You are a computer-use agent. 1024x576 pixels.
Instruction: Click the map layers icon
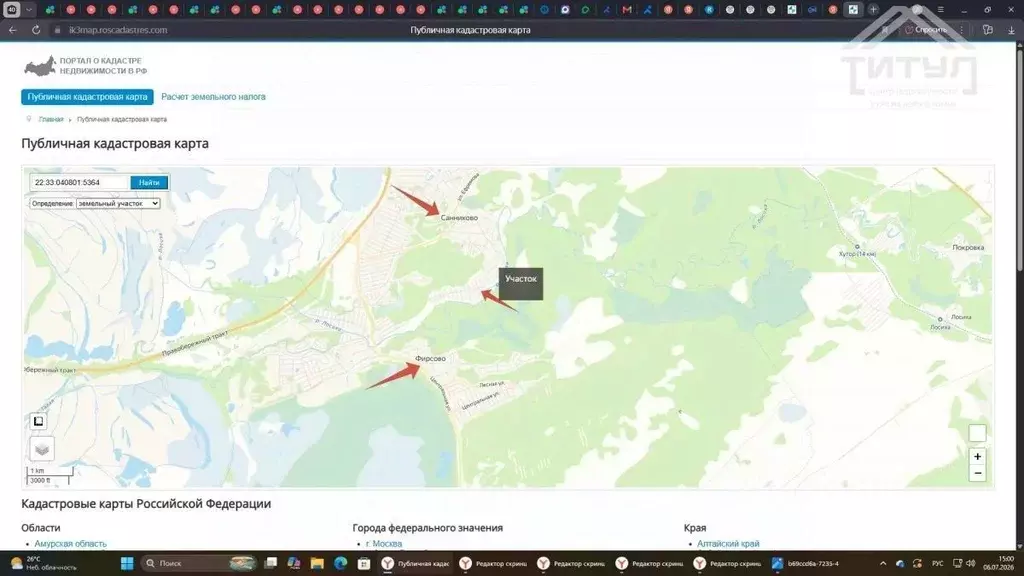click(x=42, y=449)
